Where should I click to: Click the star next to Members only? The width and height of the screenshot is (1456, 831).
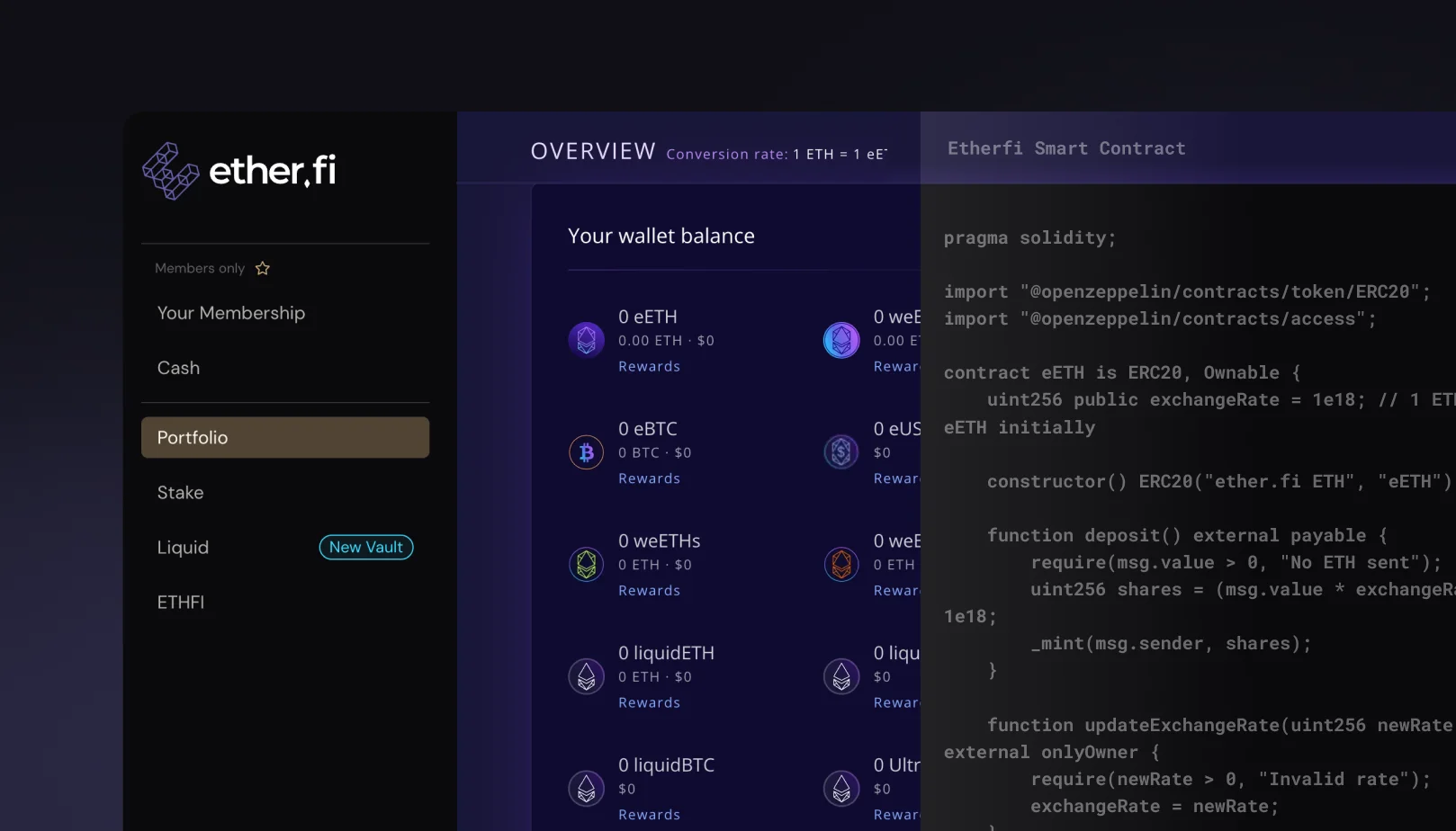262,268
